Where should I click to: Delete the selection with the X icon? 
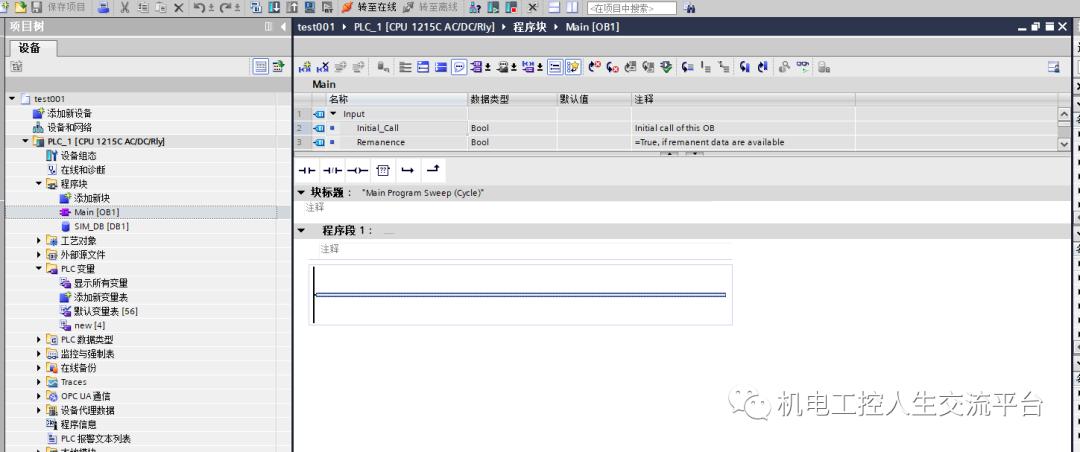pos(178,8)
